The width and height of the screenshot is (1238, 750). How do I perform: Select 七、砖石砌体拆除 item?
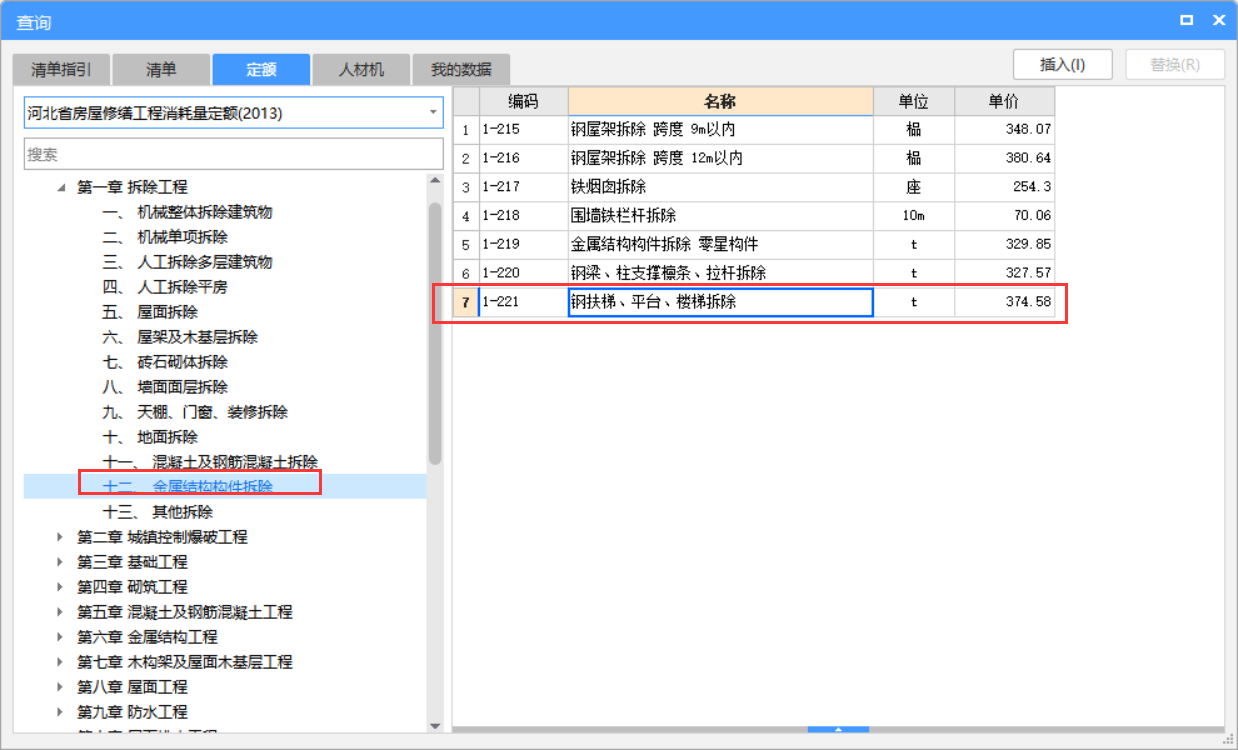click(x=165, y=362)
